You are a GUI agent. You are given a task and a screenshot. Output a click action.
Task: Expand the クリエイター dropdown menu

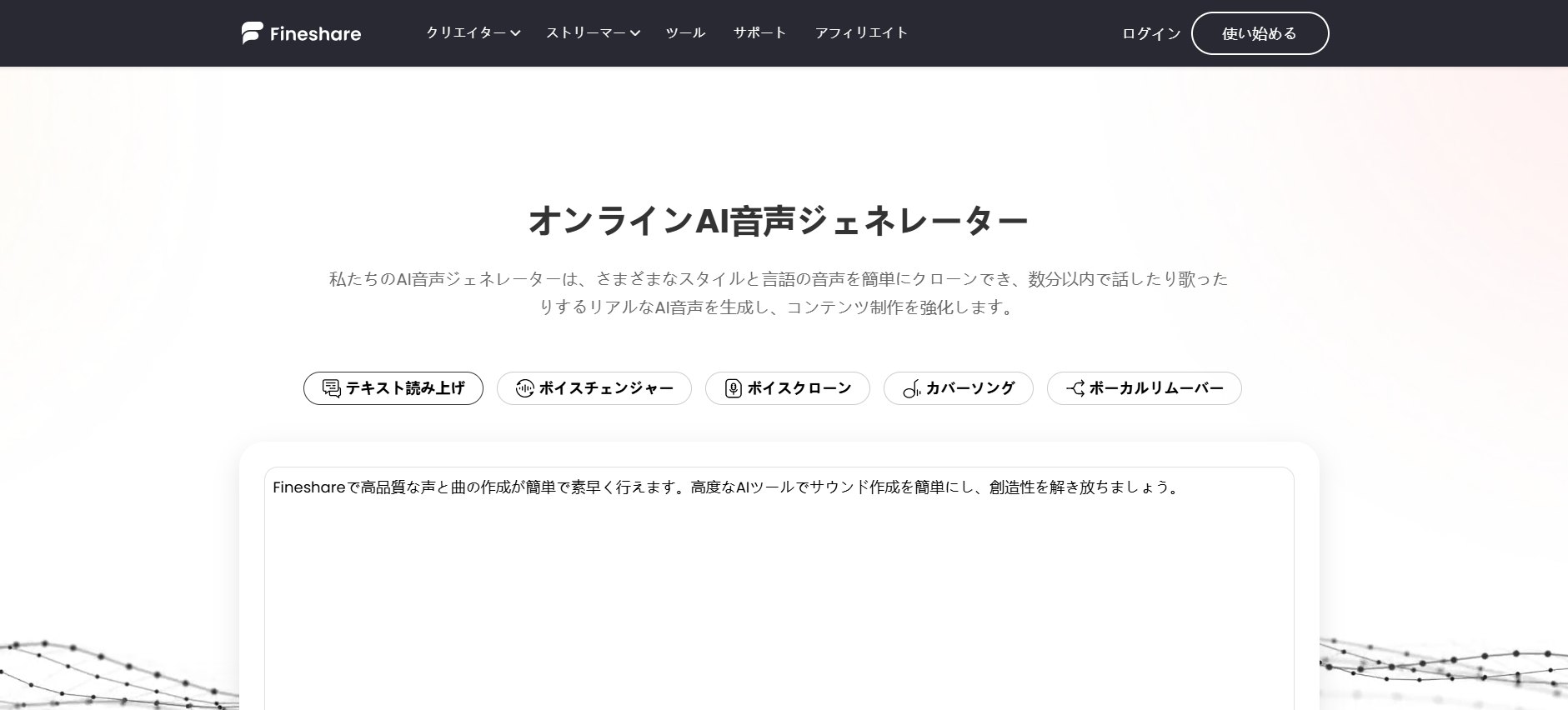pos(473,32)
